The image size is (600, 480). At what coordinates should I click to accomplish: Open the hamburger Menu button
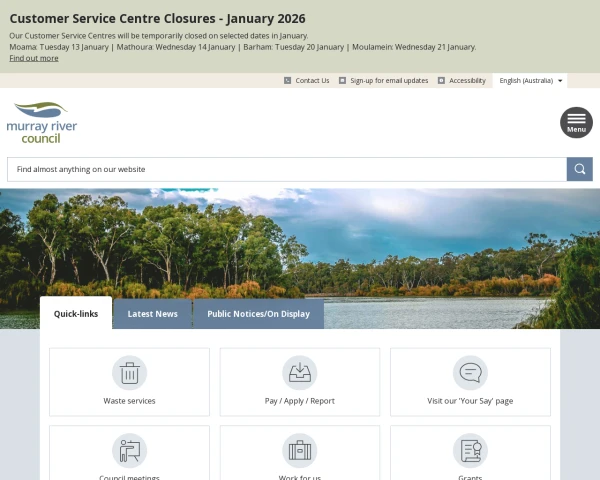tap(576, 122)
